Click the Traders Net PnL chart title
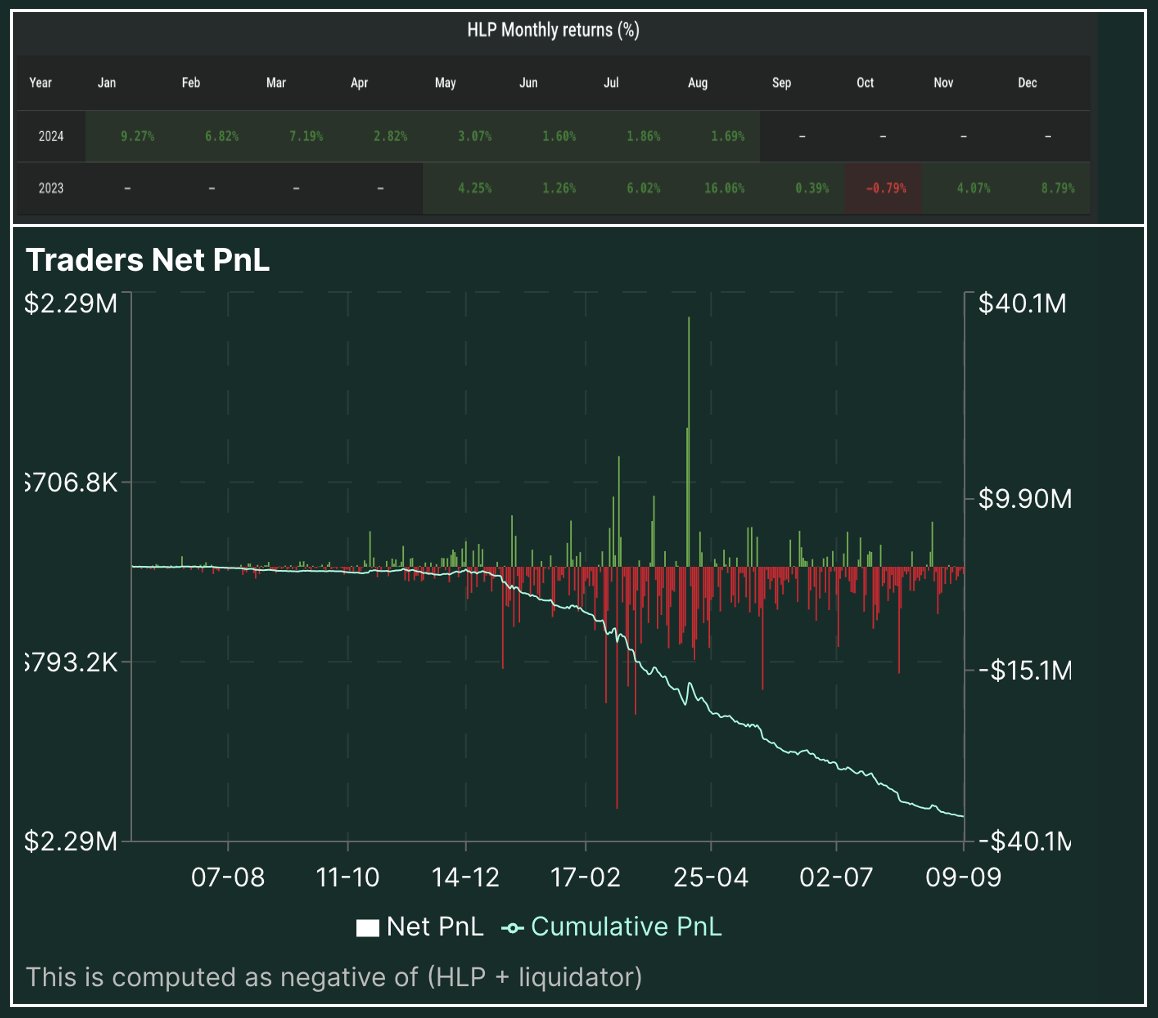Viewport: 1158px width, 1018px height. [146, 260]
